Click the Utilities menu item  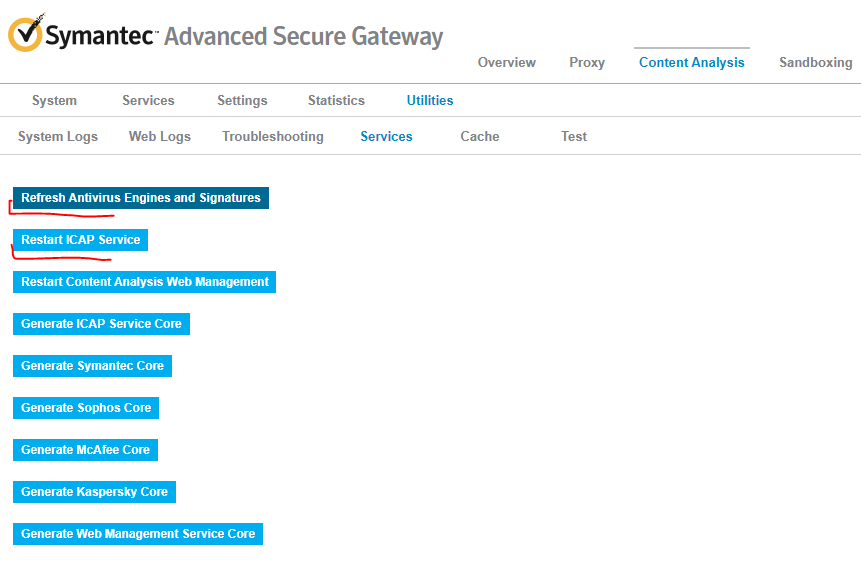tap(430, 100)
